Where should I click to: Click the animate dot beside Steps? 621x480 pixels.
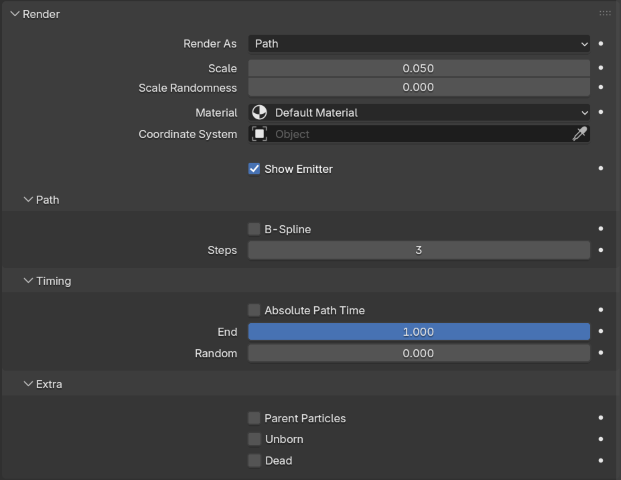pyautogui.click(x=601, y=250)
